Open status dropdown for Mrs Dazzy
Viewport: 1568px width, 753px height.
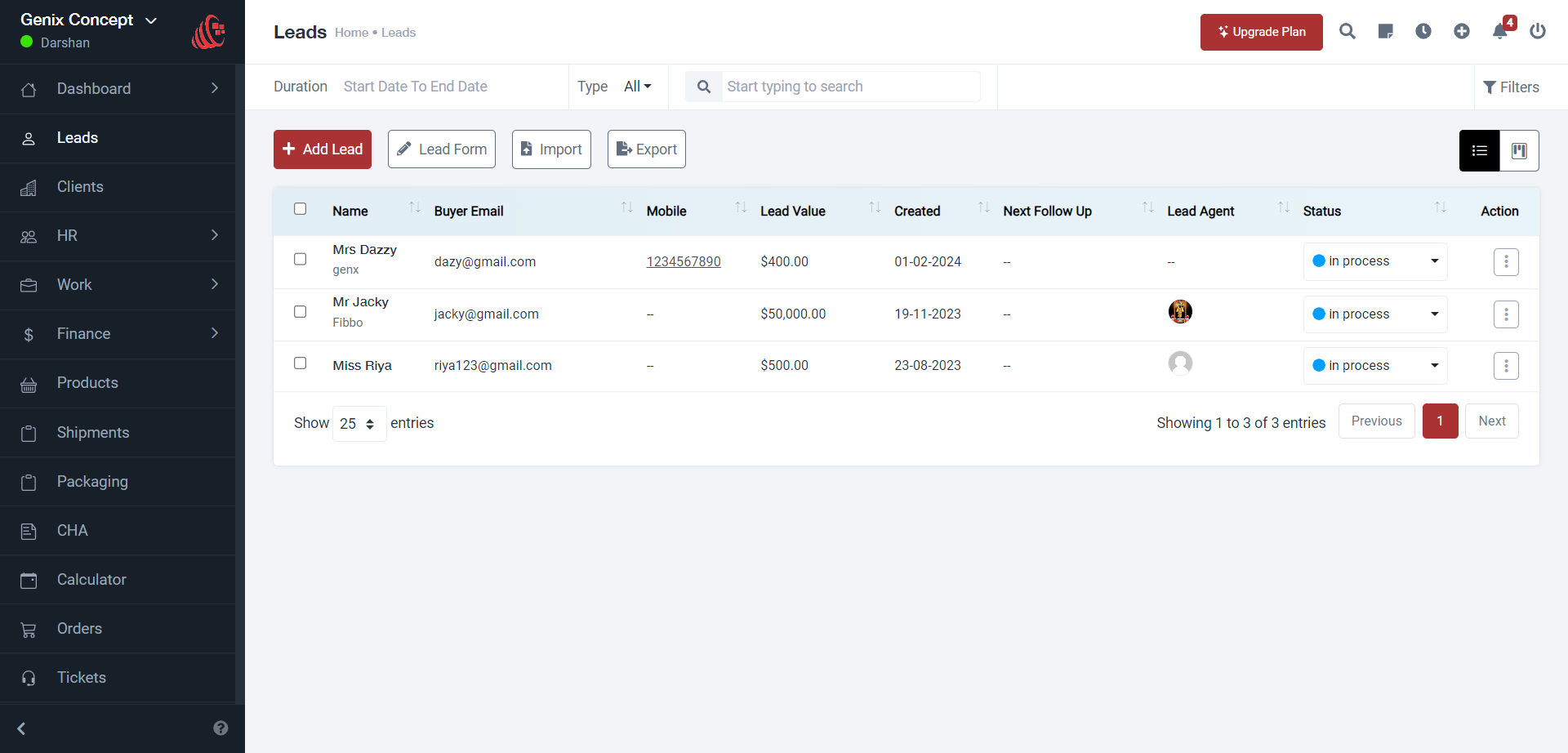pos(1375,261)
